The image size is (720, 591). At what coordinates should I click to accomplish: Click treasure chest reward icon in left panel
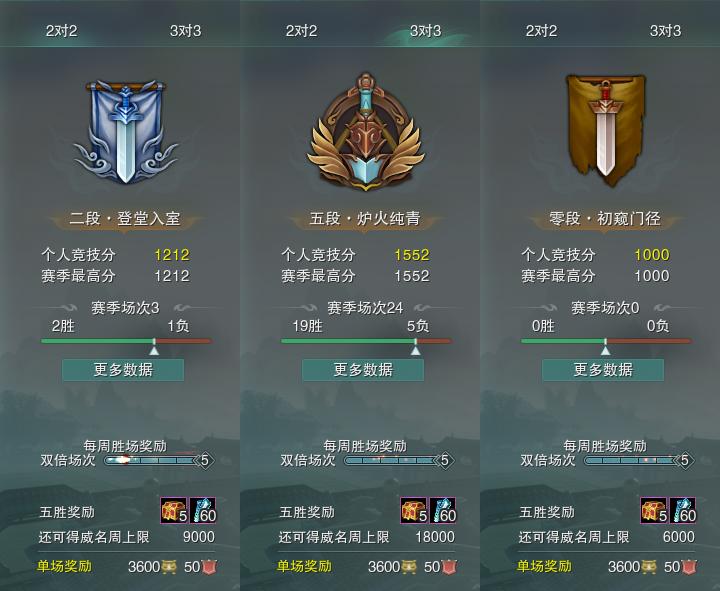click(x=174, y=510)
